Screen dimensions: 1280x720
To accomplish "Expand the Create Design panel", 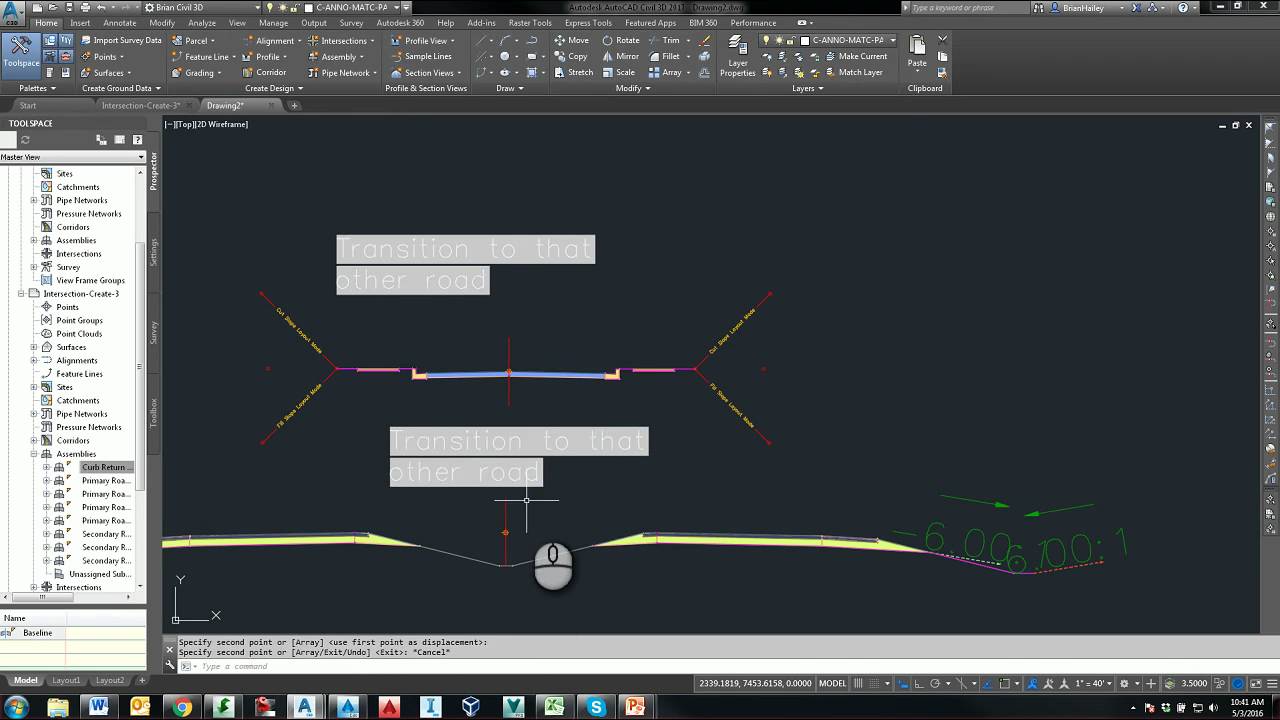I will (273, 88).
